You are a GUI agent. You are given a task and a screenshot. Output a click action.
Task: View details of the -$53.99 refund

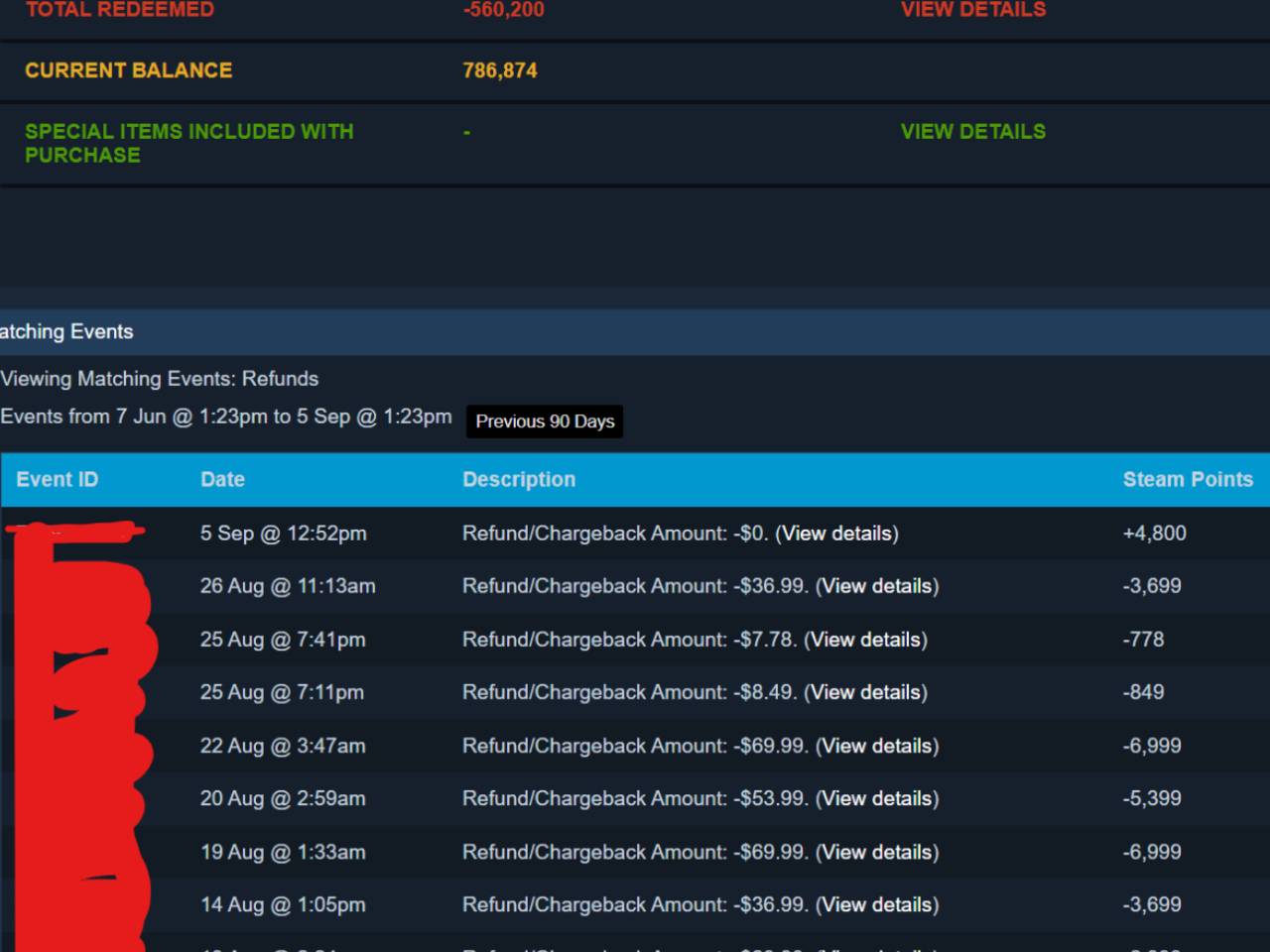877,798
